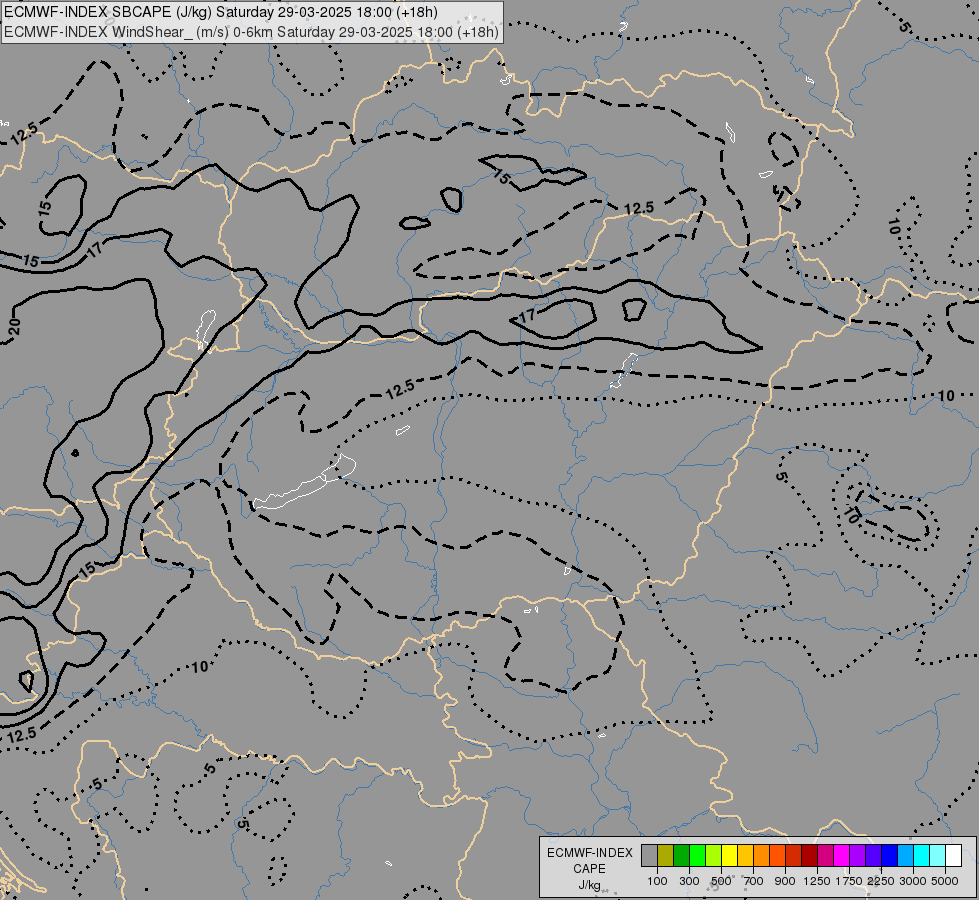Click the SBCAPE title line in the header
The height and width of the screenshot is (900, 979).
[221, 12]
